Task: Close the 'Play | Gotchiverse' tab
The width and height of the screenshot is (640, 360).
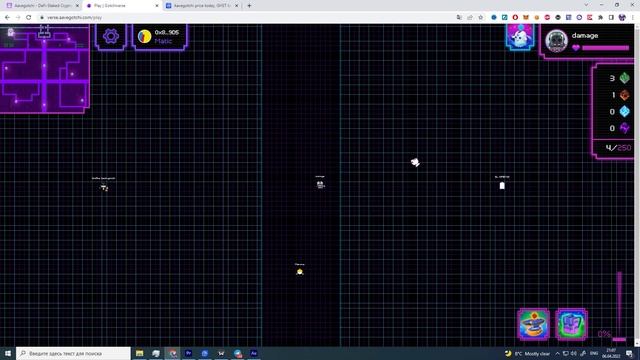Action: point(157,6)
